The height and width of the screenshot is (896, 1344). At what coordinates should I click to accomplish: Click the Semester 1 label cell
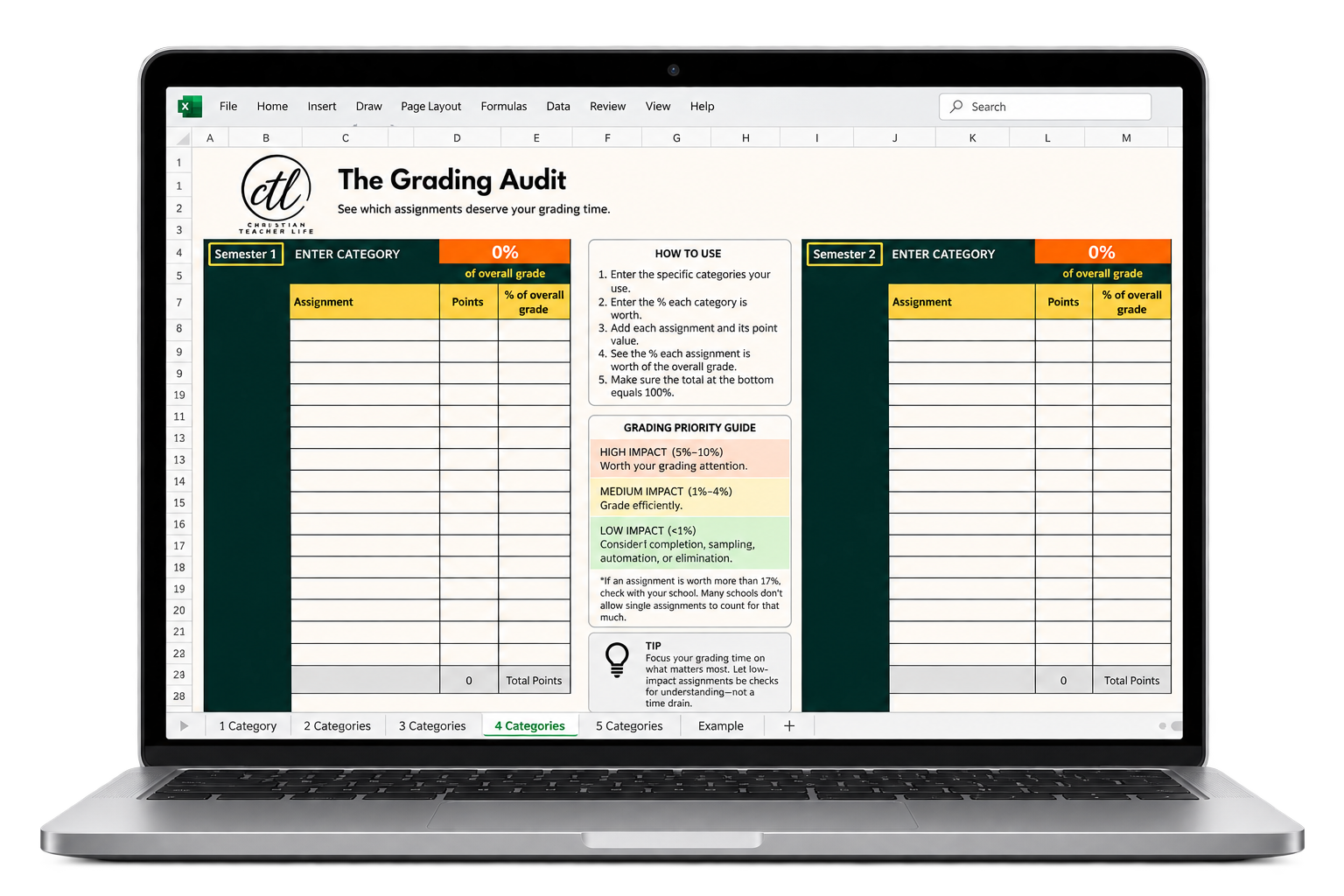246,255
